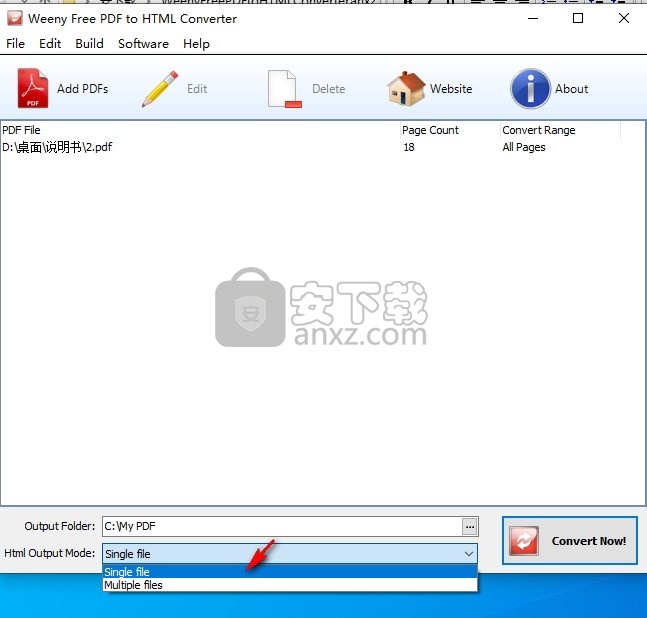
Task: Click the Output Folder path field
Action: tap(282, 526)
